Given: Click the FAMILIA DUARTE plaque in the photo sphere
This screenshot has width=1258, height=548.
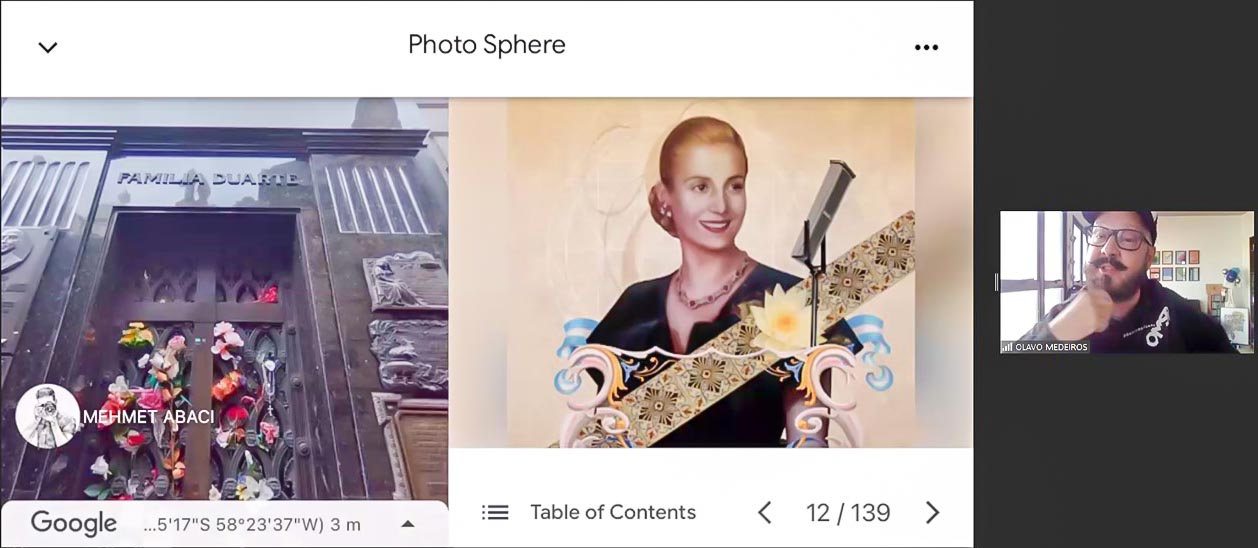Looking at the screenshot, I should tap(207, 179).
